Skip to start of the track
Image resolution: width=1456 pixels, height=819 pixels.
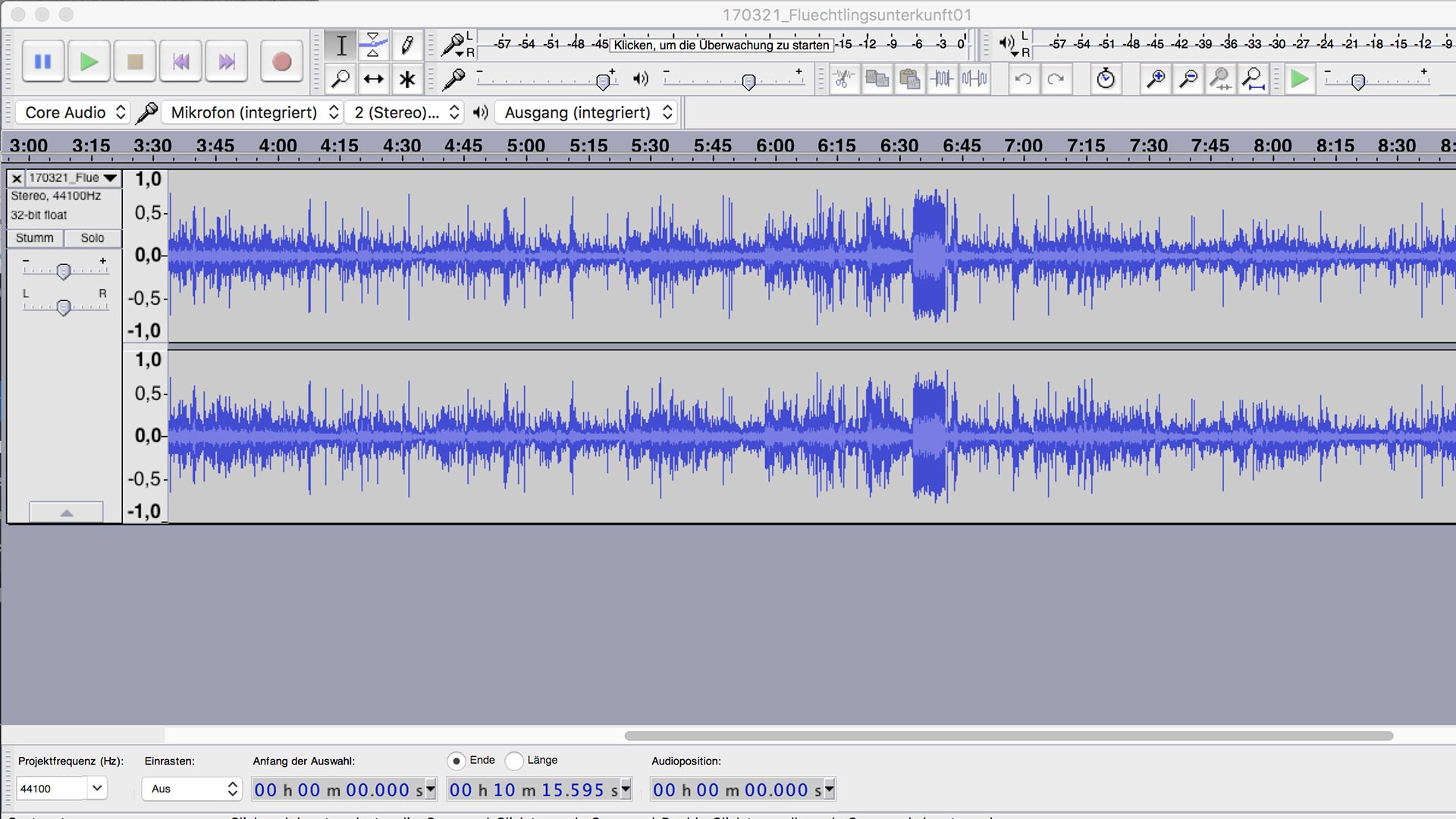point(180,61)
